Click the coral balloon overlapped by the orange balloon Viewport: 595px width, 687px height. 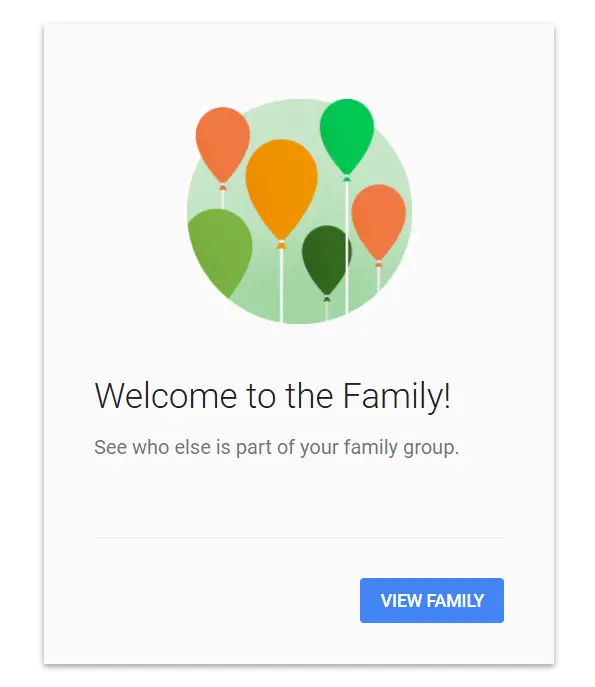pyautogui.click(x=223, y=145)
